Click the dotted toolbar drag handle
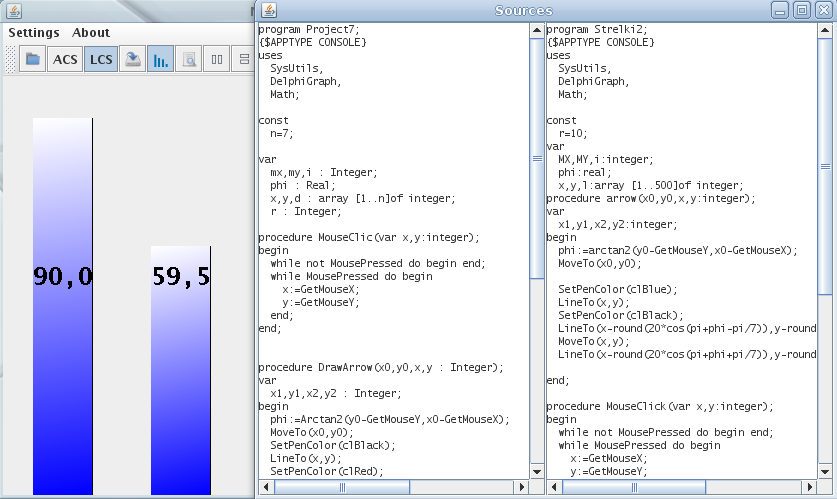 [10, 59]
